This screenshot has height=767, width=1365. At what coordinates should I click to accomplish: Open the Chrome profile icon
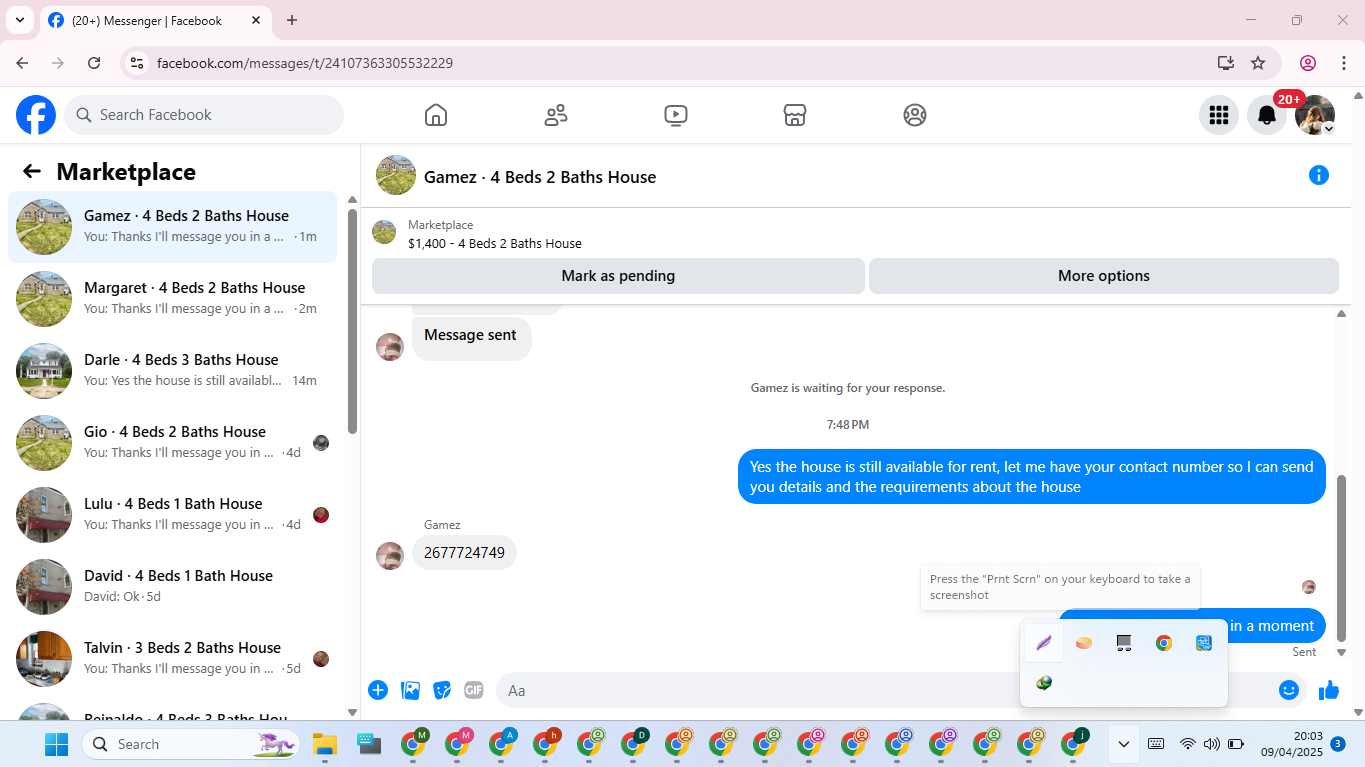point(1308,63)
